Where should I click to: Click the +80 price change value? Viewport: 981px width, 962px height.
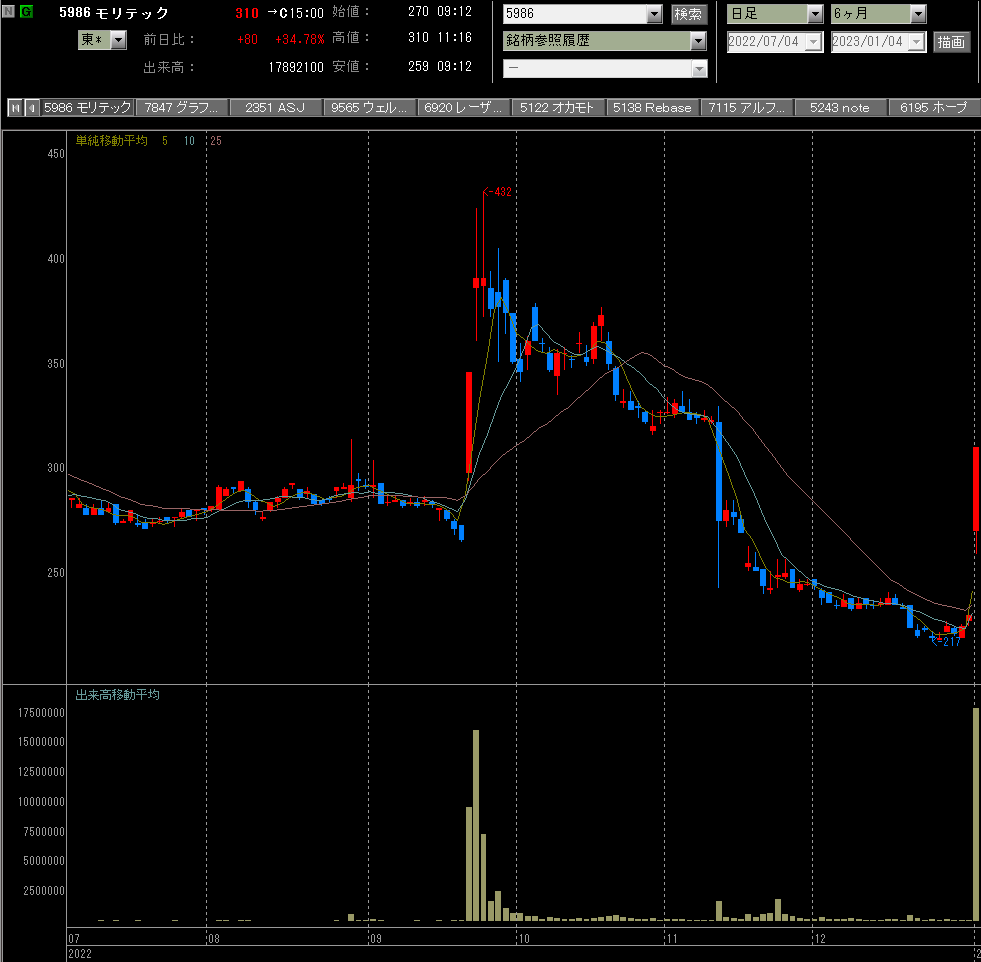click(x=247, y=39)
